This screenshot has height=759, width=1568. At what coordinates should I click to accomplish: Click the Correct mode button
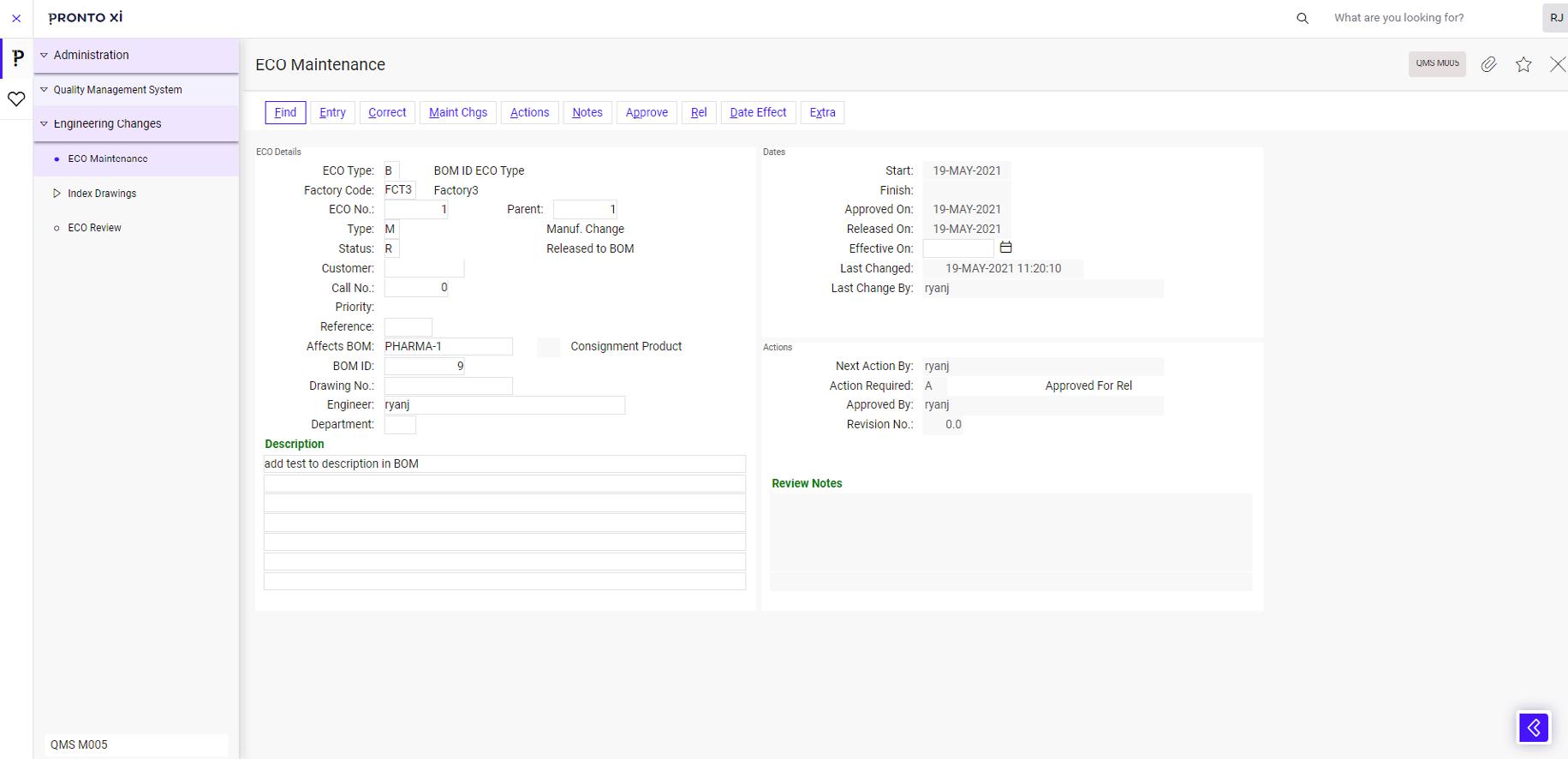[x=387, y=112]
